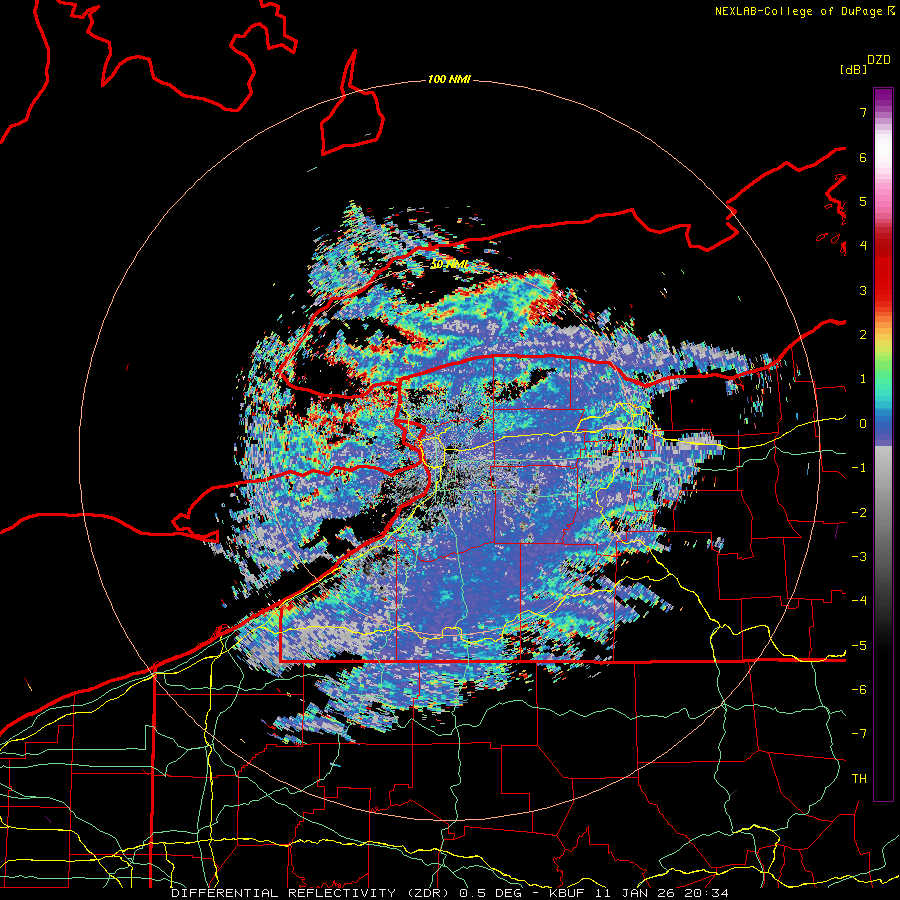Click the 50 NMI range ring label
Viewport: 900px width, 900px height.
coord(449,264)
